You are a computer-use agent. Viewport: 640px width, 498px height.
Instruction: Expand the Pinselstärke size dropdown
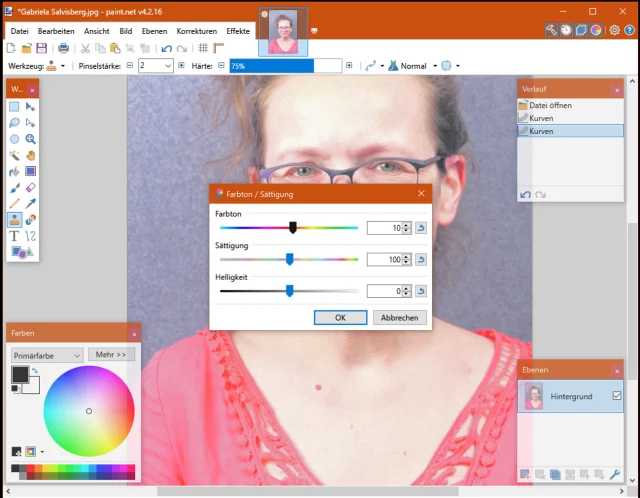pyautogui.click(x=167, y=66)
